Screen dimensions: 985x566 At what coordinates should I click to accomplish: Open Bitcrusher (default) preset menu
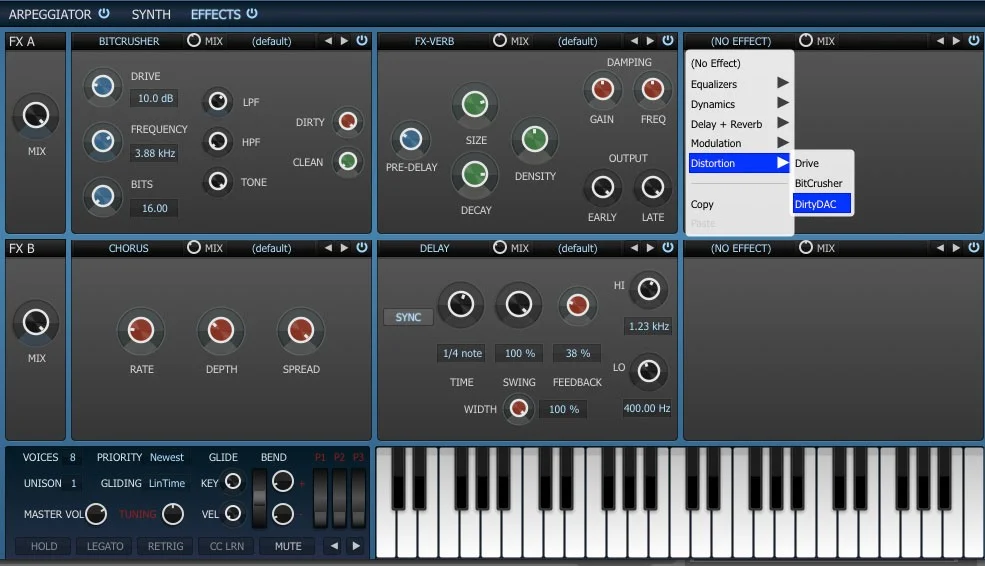click(x=271, y=41)
